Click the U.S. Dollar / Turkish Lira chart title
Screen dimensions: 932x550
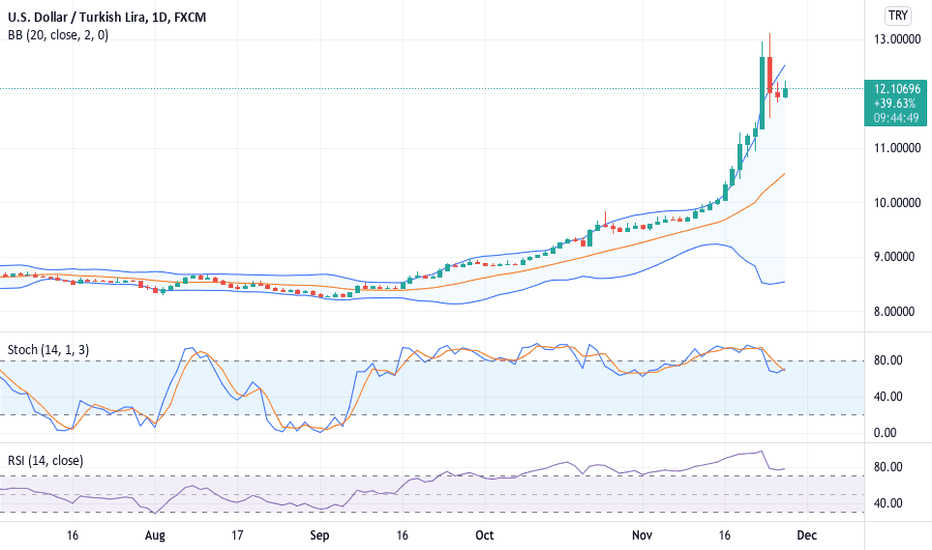(107, 17)
